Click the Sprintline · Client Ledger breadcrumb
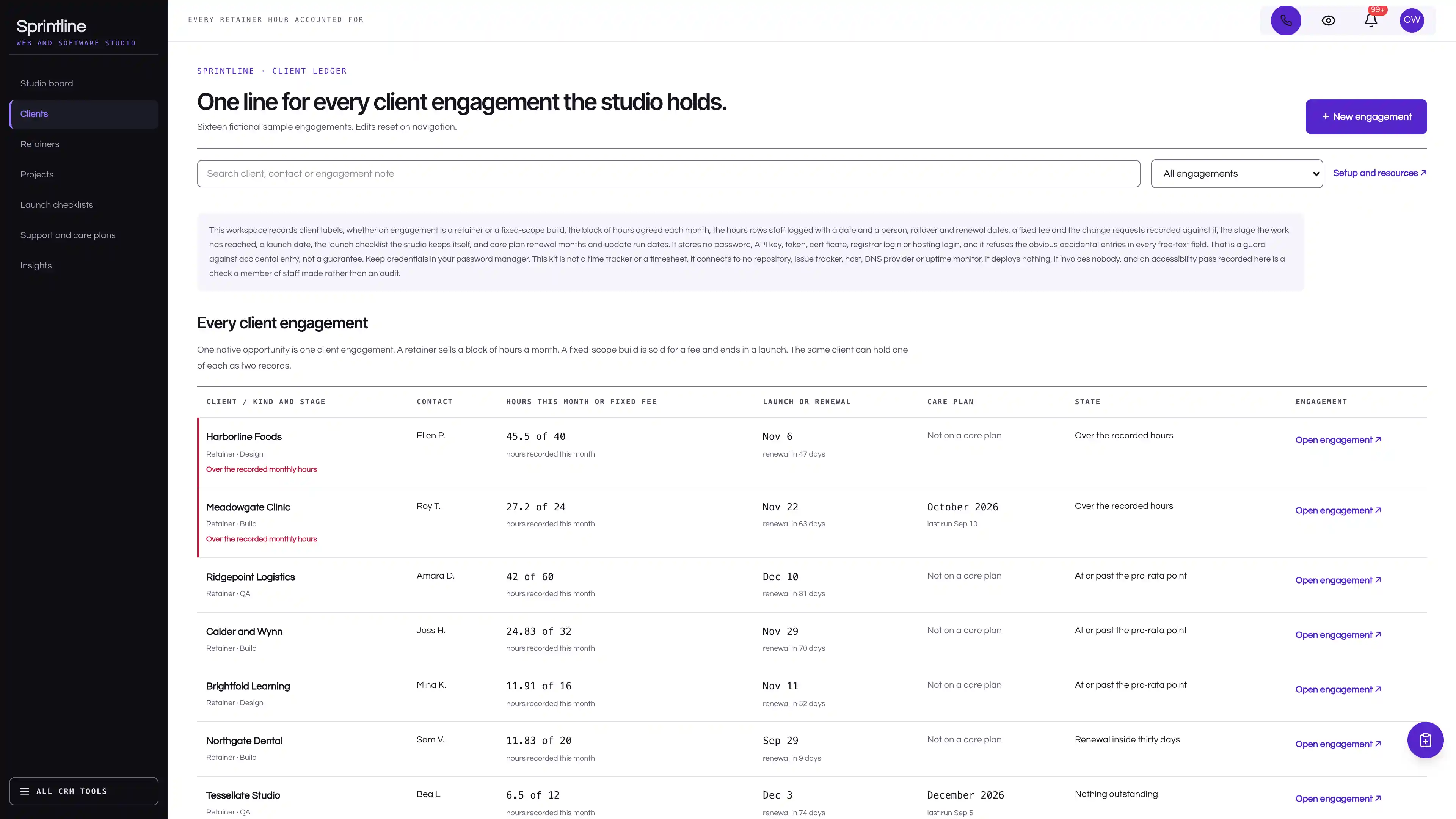The height and width of the screenshot is (819, 1456). coord(272,71)
